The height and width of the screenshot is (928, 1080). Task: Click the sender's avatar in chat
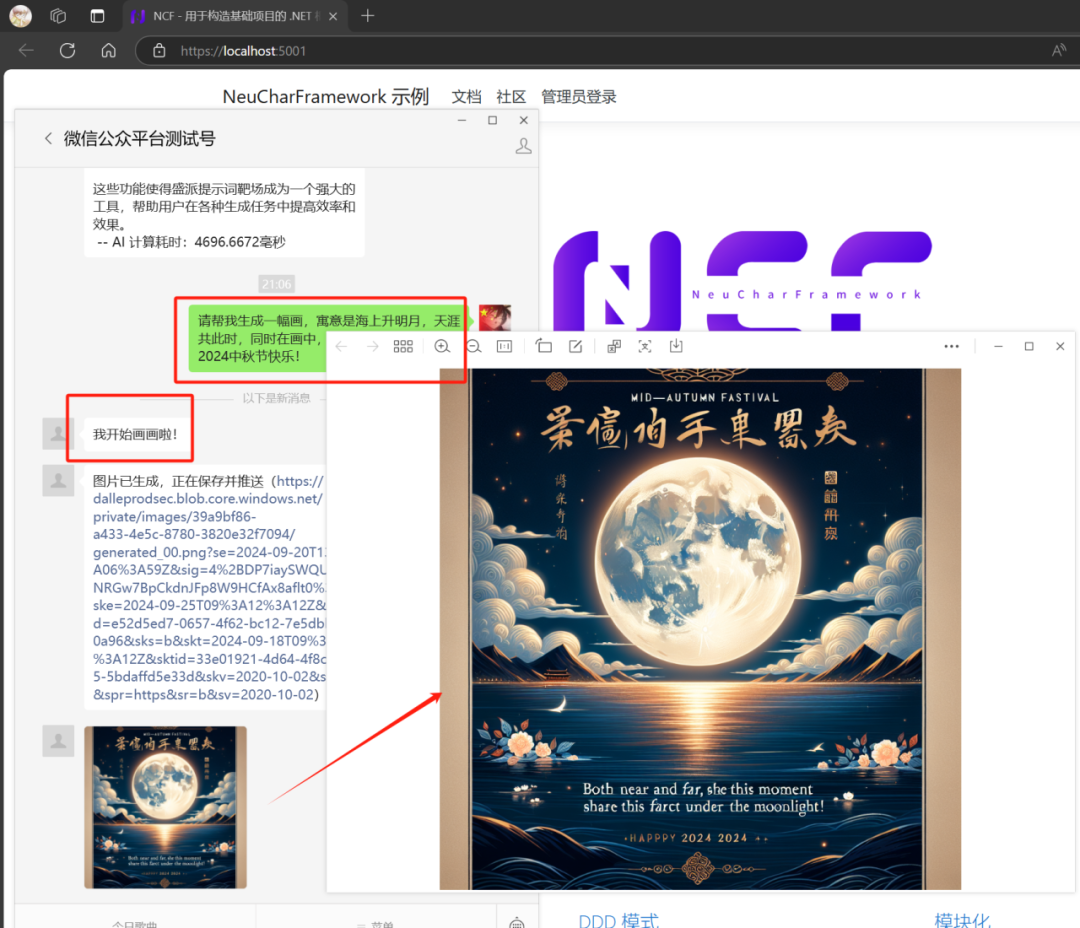[495, 318]
